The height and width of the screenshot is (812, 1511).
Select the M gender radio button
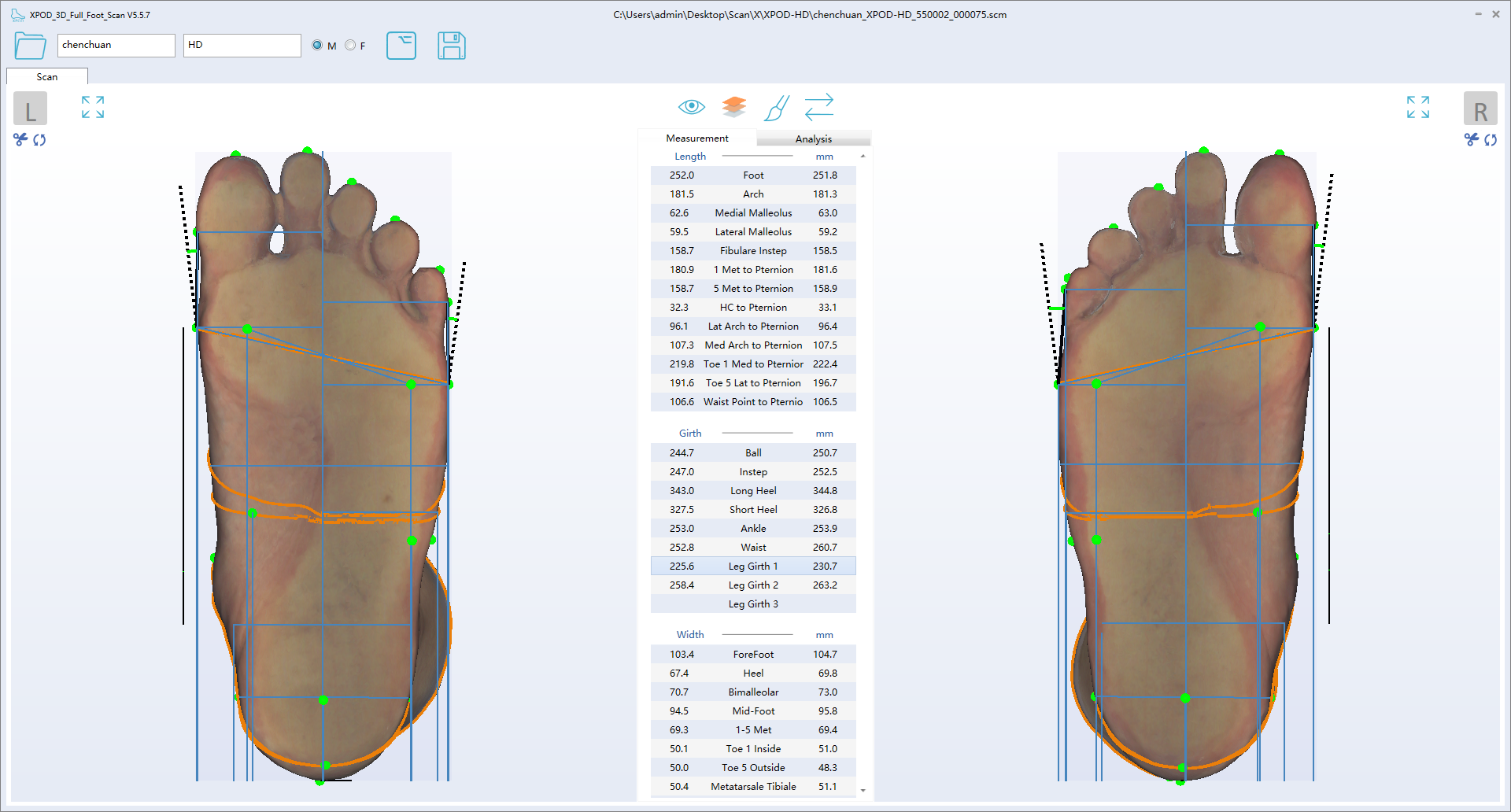click(317, 46)
